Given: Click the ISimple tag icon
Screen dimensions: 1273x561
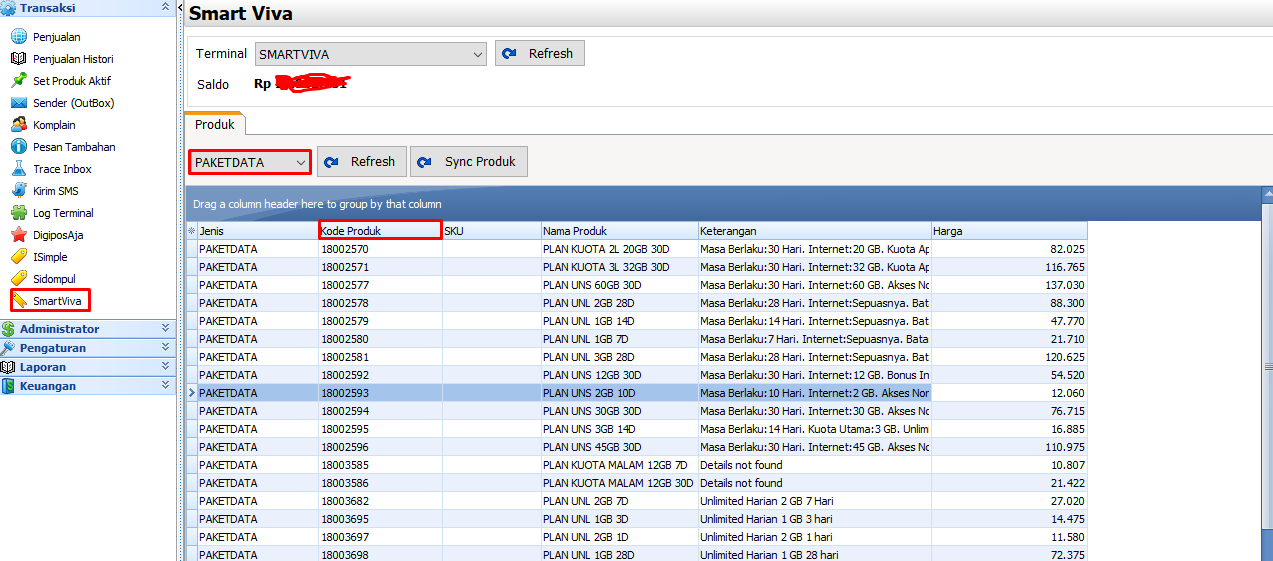Looking at the screenshot, I should (18, 257).
